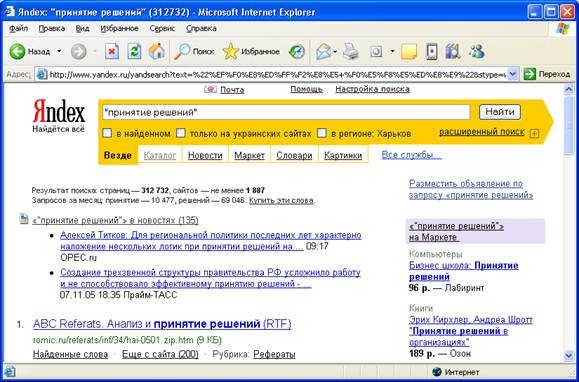Open the ABC Referats search result
Image resolution: width=579 pixels, height=382 pixels.
pyautogui.click(x=162, y=324)
